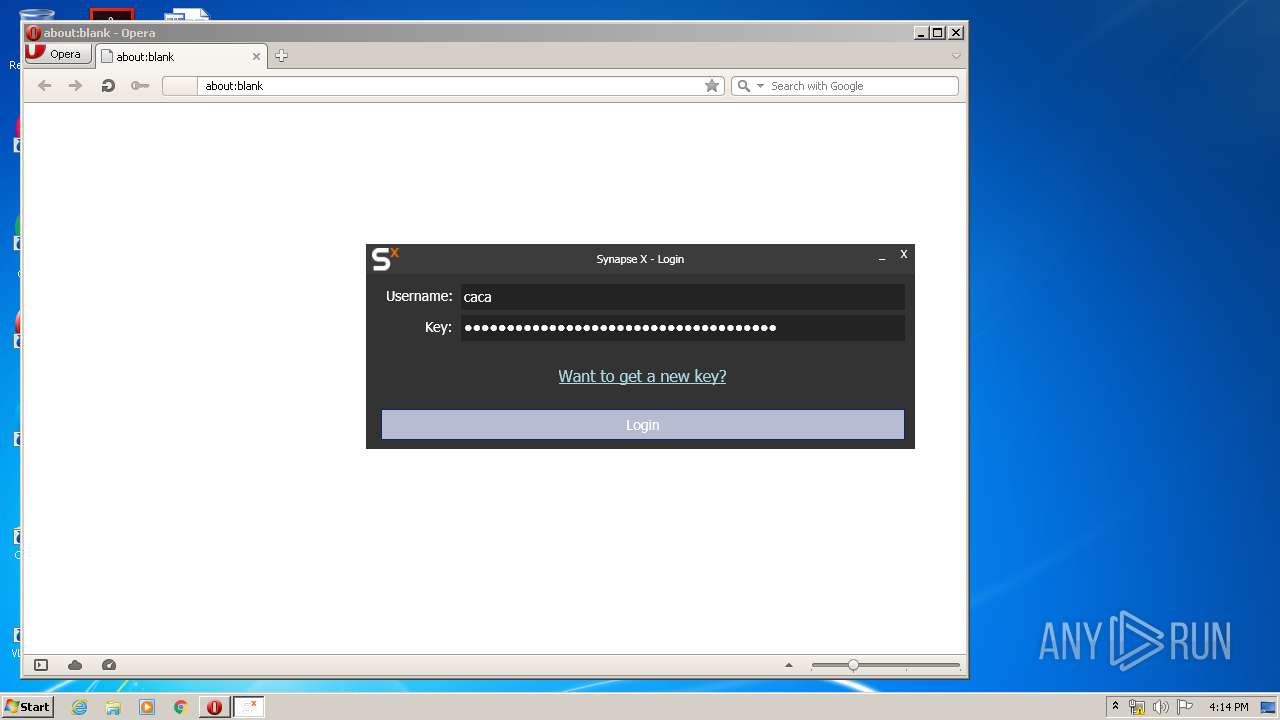Bookmark page with the star icon
This screenshot has width=1280, height=720.
pos(712,86)
